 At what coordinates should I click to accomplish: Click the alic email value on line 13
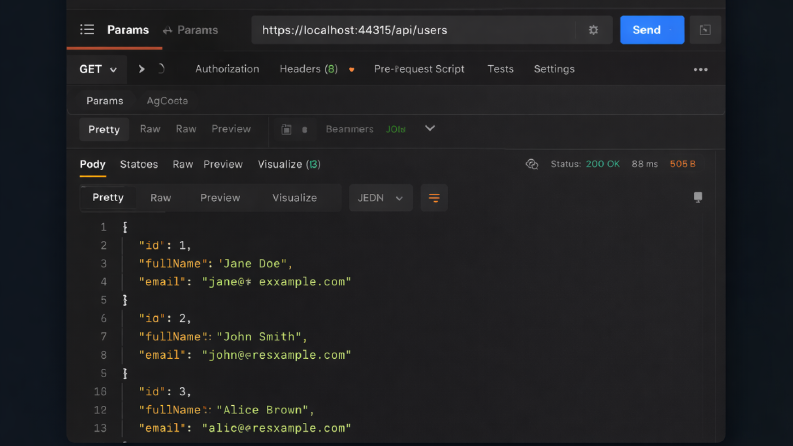click(x=276, y=428)
